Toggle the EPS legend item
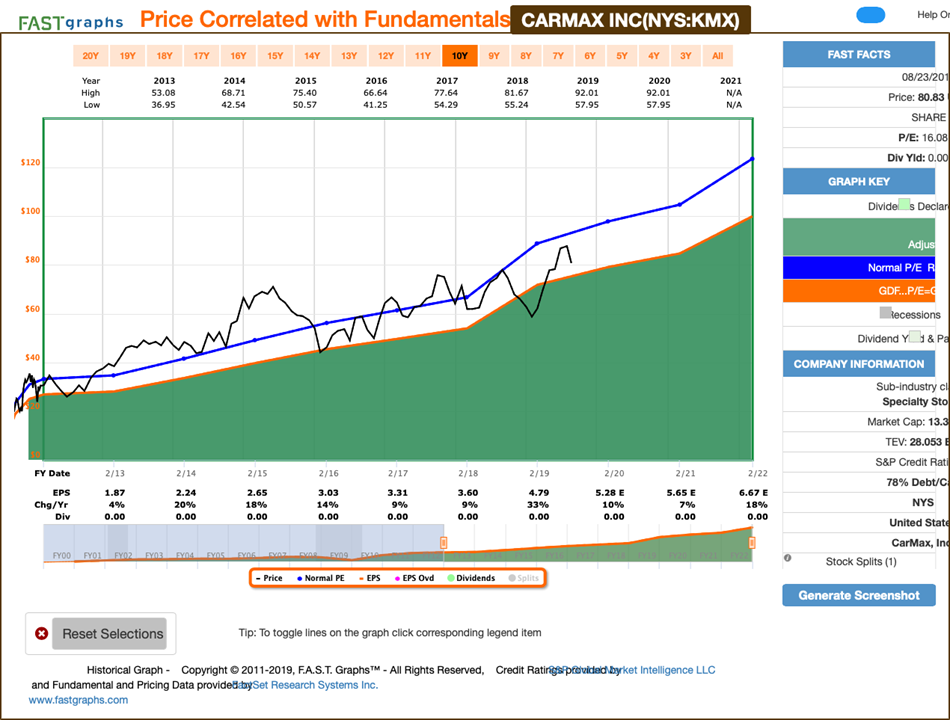The width and height of the screenshot is (950, 720). click(370, 578)
